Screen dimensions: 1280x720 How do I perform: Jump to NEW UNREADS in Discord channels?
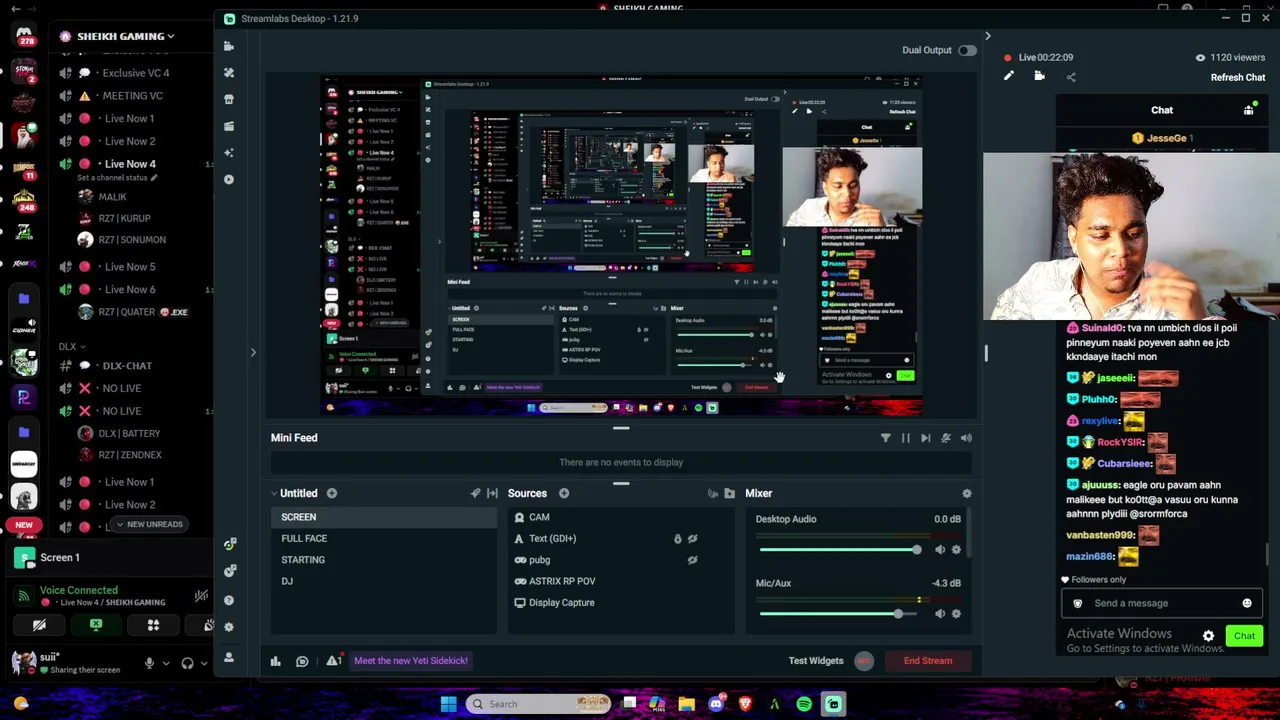pos(150,524)
